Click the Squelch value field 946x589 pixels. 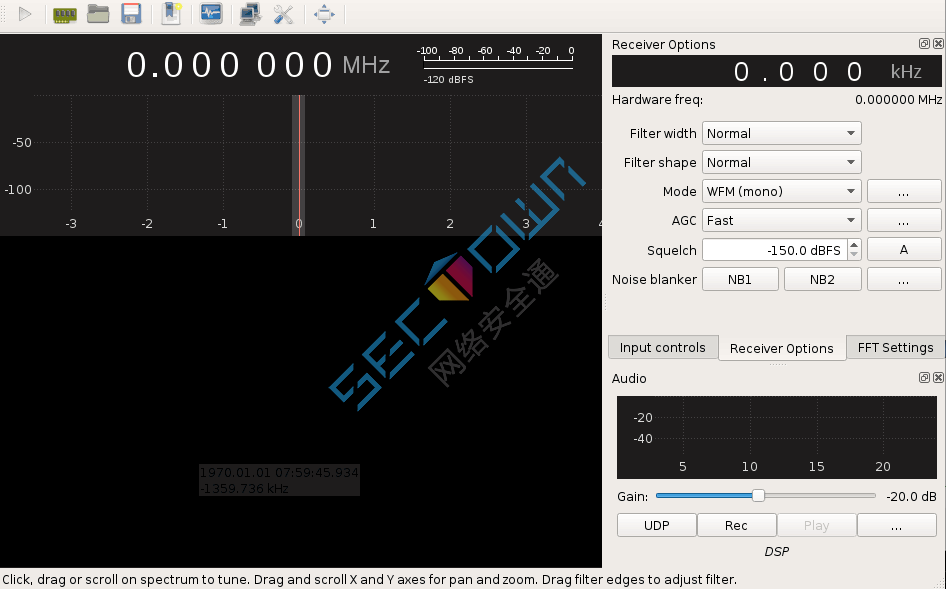pyautogui.click(x=775, y=250)
